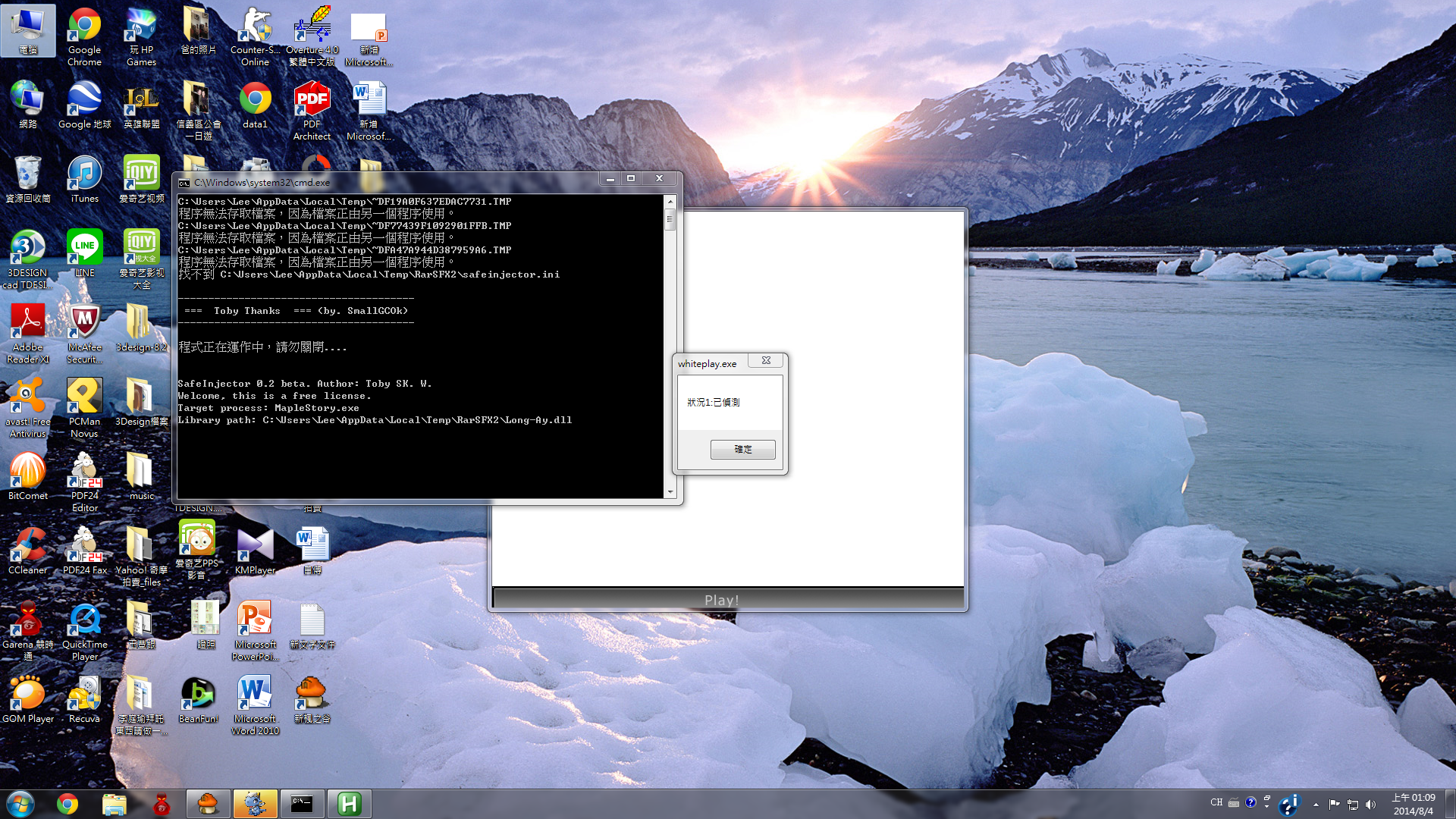
Task: Open Recuva desktop shortcut
Action: point(84,699)
